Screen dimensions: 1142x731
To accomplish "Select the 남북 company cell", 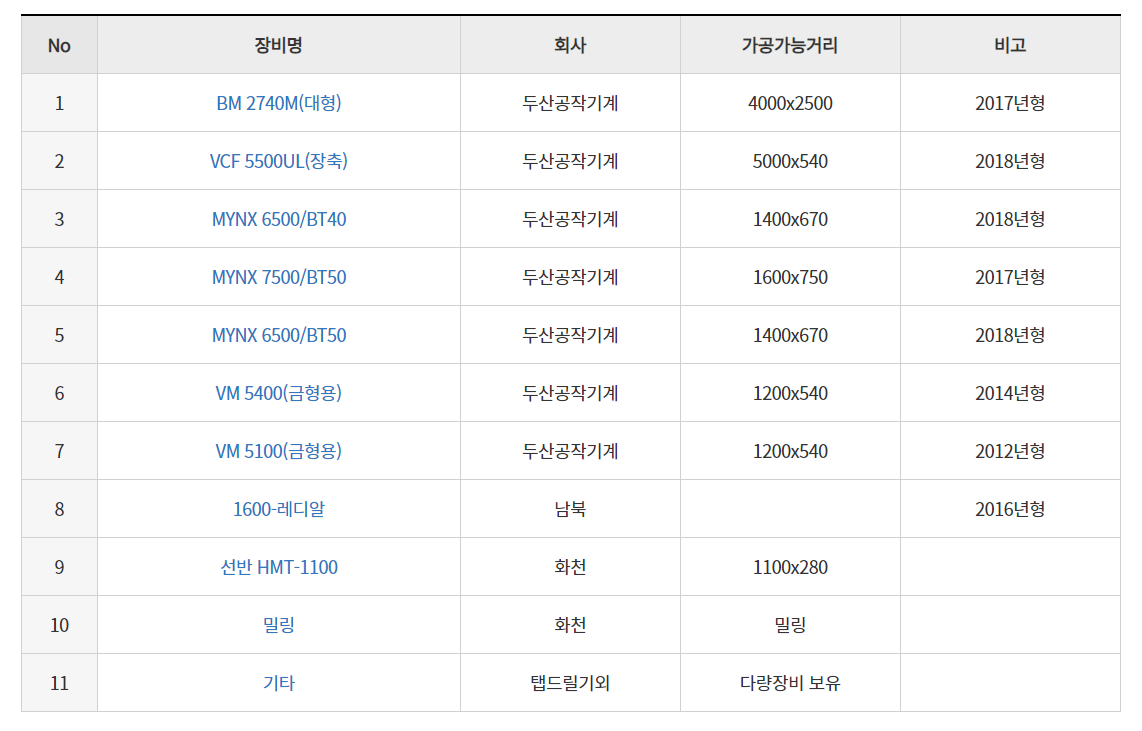I will pos(570,509).
